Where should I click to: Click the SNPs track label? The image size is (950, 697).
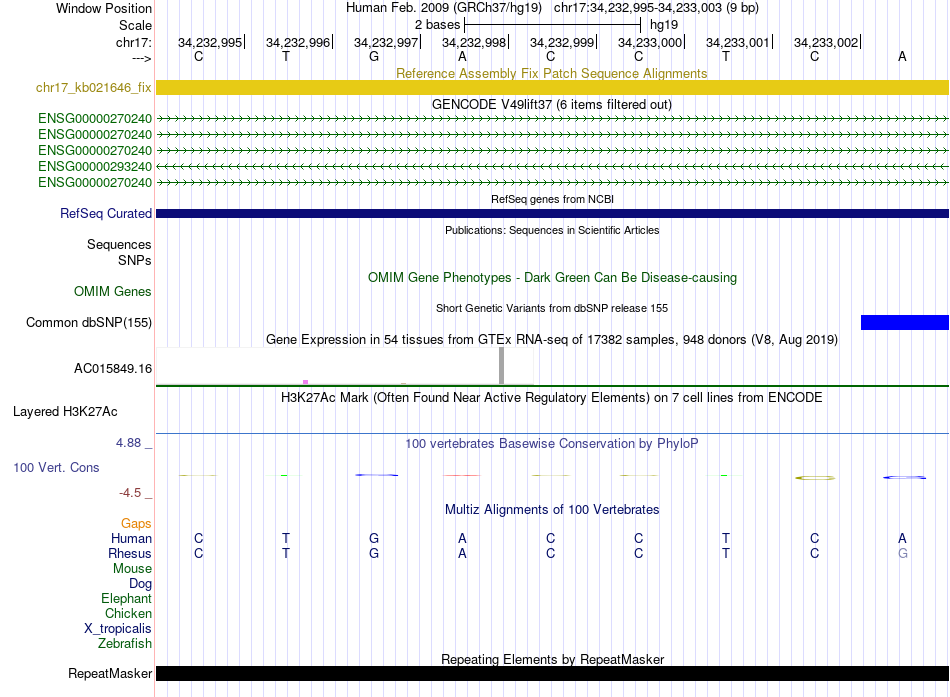point(135,260)
